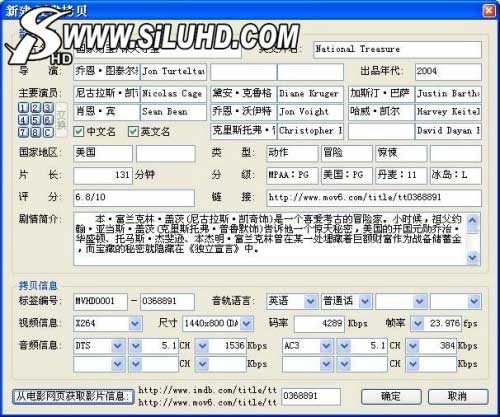
Task: Click the synopsis scrollbar down arrow
Action: pos(473,257)
